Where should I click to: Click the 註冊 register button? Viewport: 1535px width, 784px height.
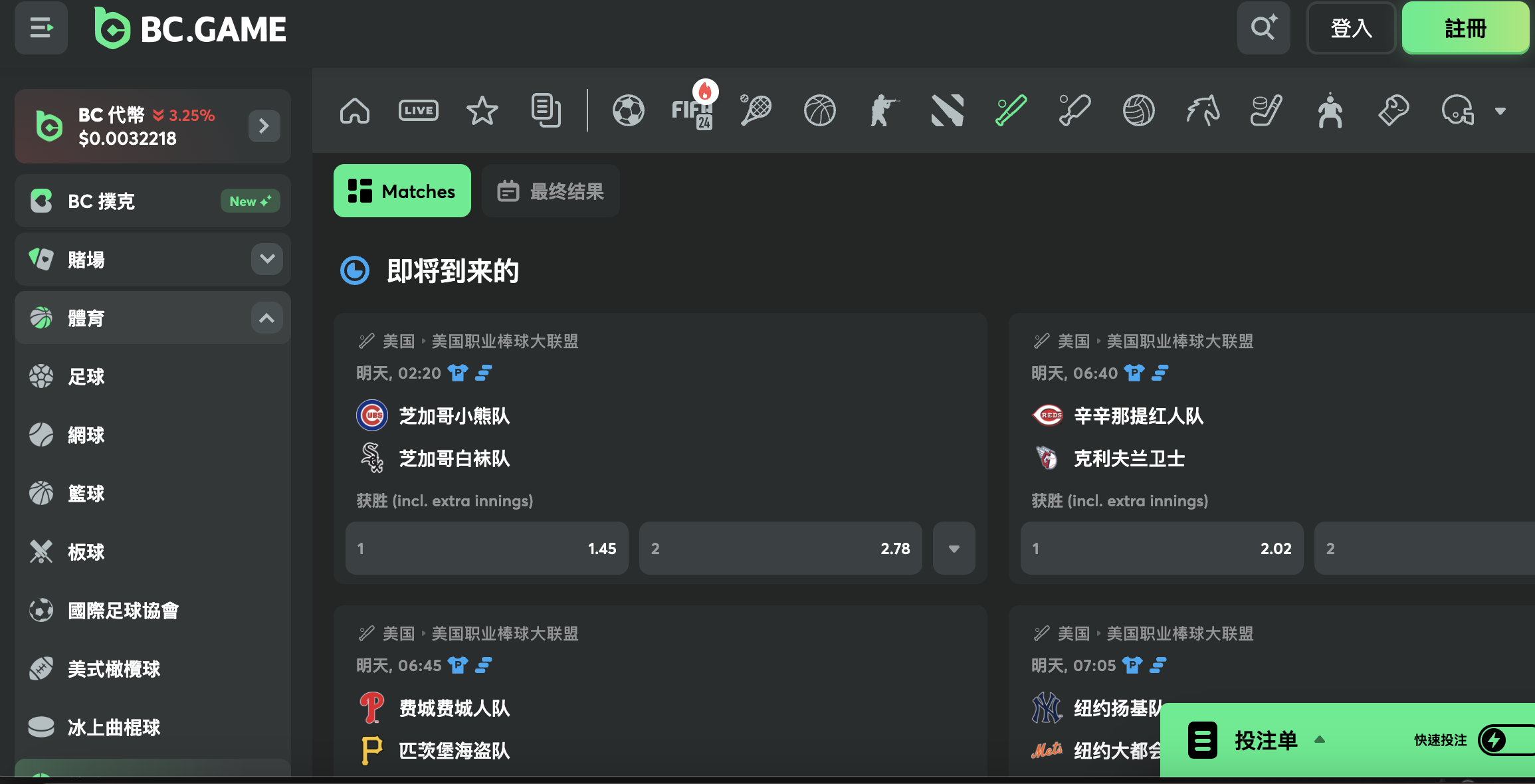tap(1465, 28)
